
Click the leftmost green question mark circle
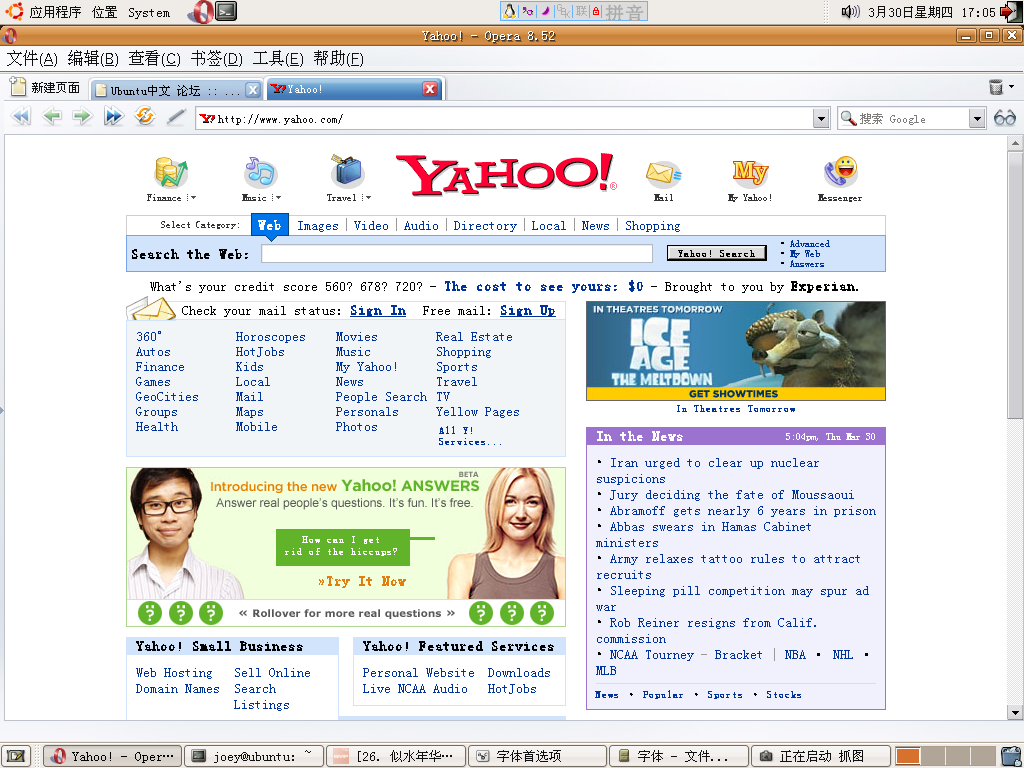coord(150,613)
